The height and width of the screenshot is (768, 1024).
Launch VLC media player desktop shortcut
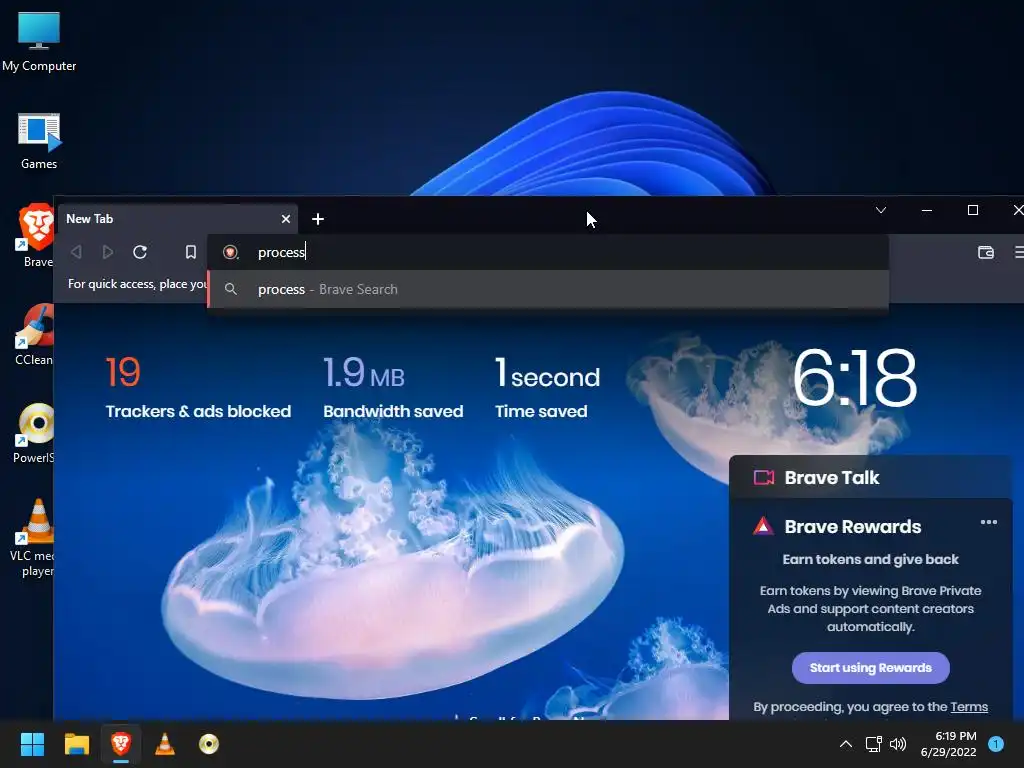point(33,537)
